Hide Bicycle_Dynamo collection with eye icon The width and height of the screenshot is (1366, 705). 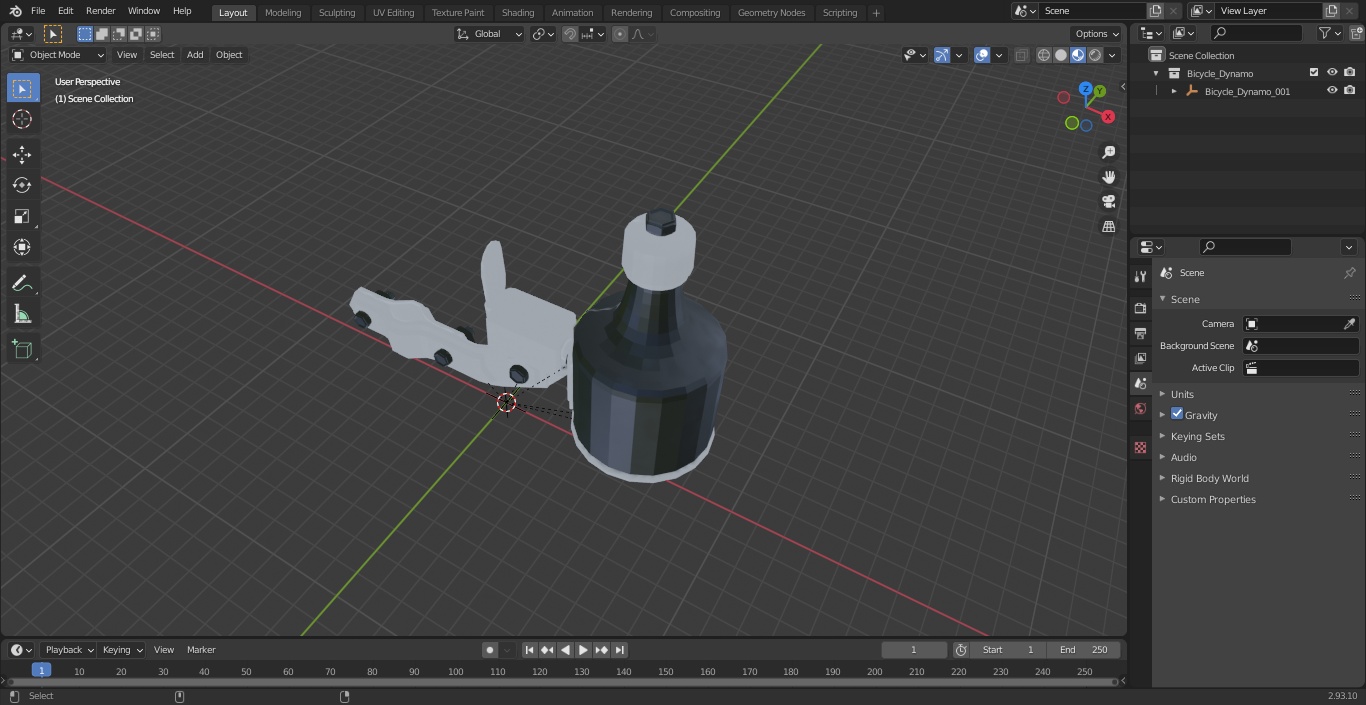pos(1331,73)
